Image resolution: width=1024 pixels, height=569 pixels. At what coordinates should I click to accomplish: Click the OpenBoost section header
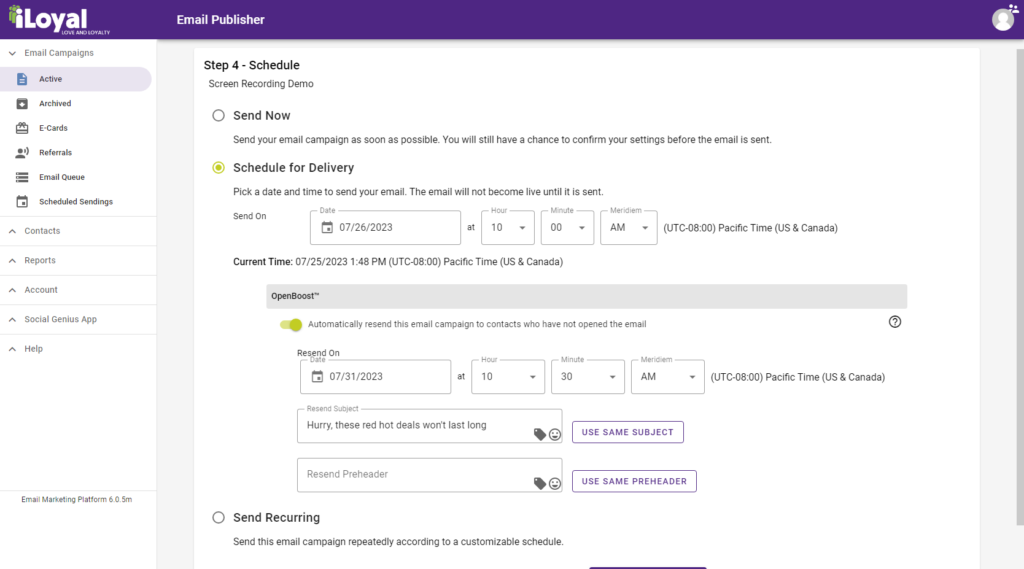click(586, 296)
